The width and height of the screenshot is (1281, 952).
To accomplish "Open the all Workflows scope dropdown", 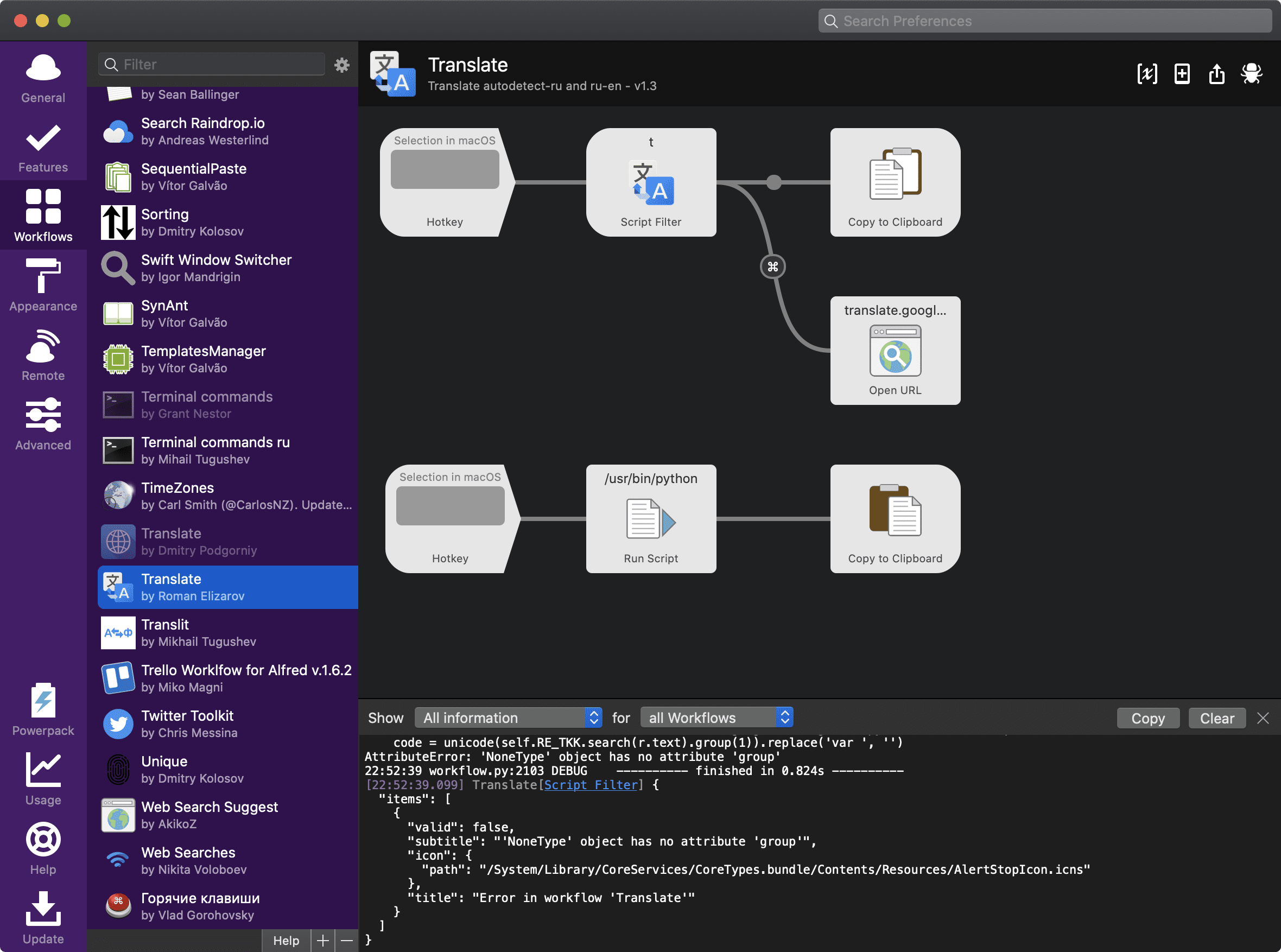I will coord(716,718).
